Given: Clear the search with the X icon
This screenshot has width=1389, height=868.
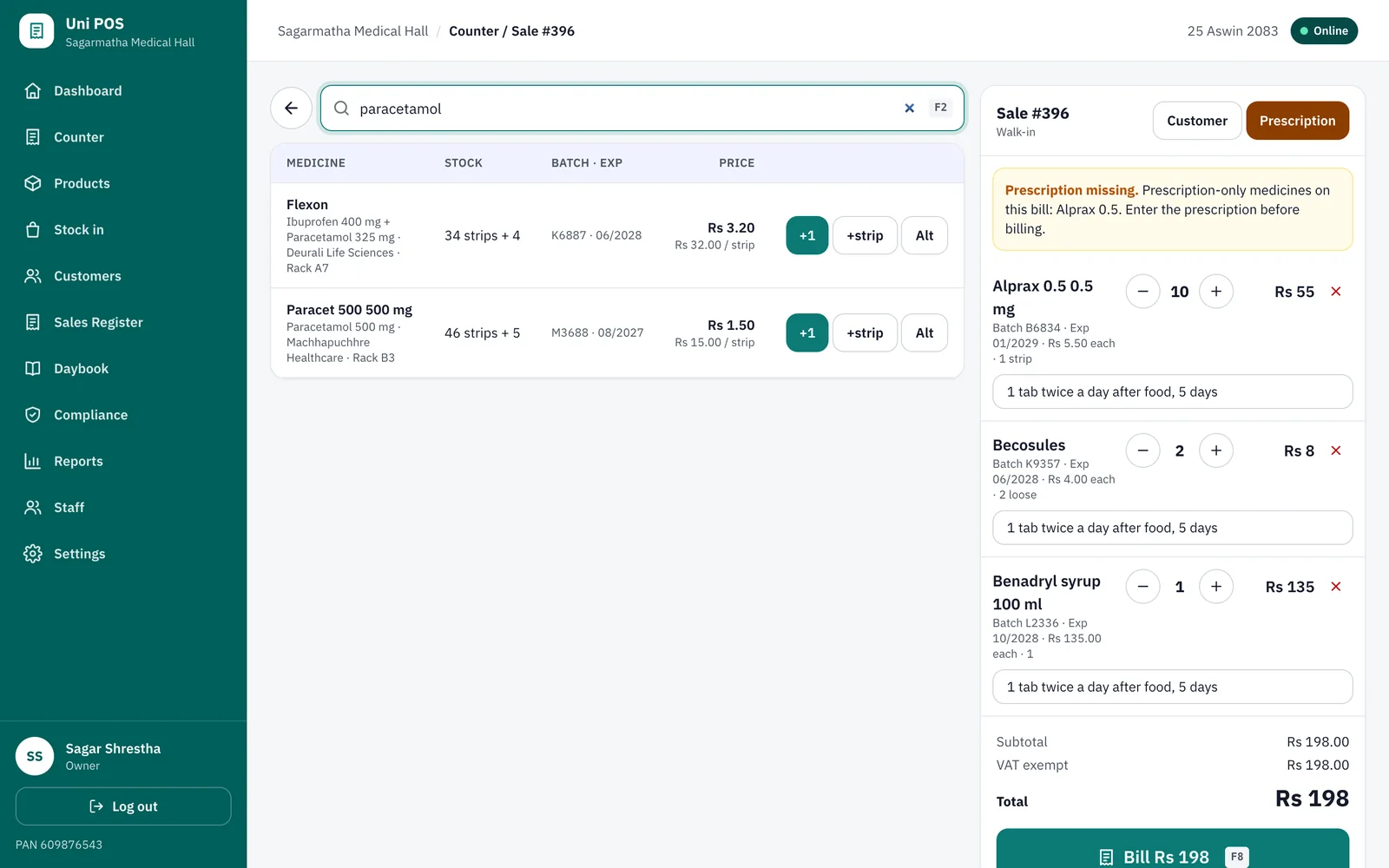Looking at the screenshot, I should point(909,108).
